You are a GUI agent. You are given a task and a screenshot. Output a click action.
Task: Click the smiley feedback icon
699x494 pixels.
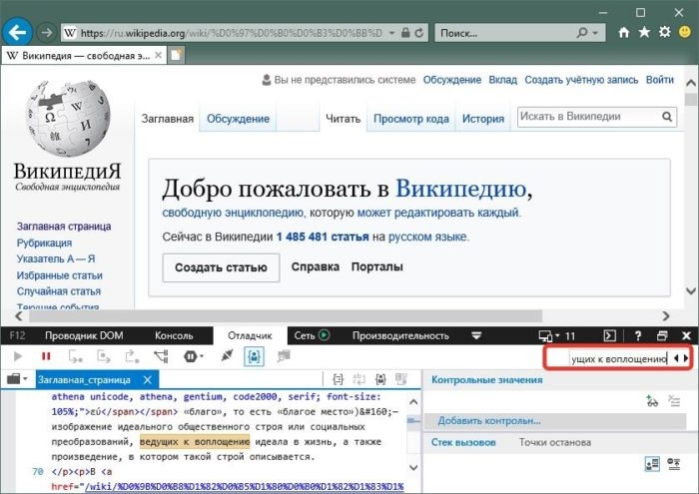(x=685, y=32)
